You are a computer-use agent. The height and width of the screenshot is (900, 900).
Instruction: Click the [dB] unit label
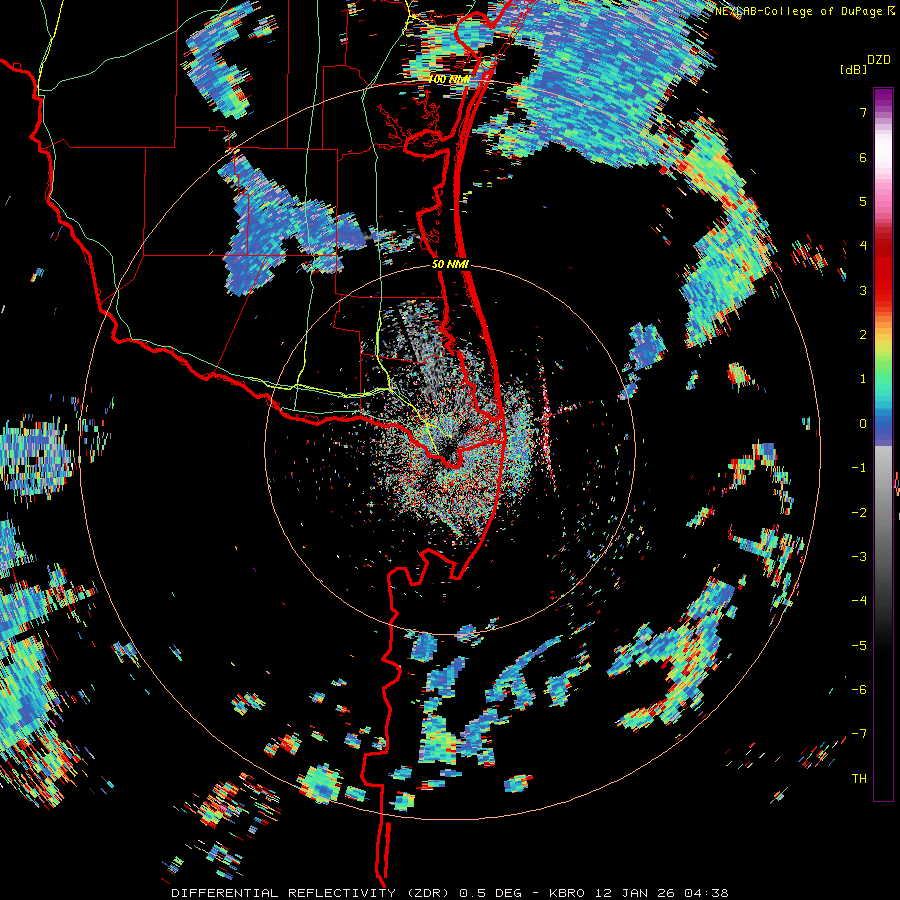tap(853, 69)
